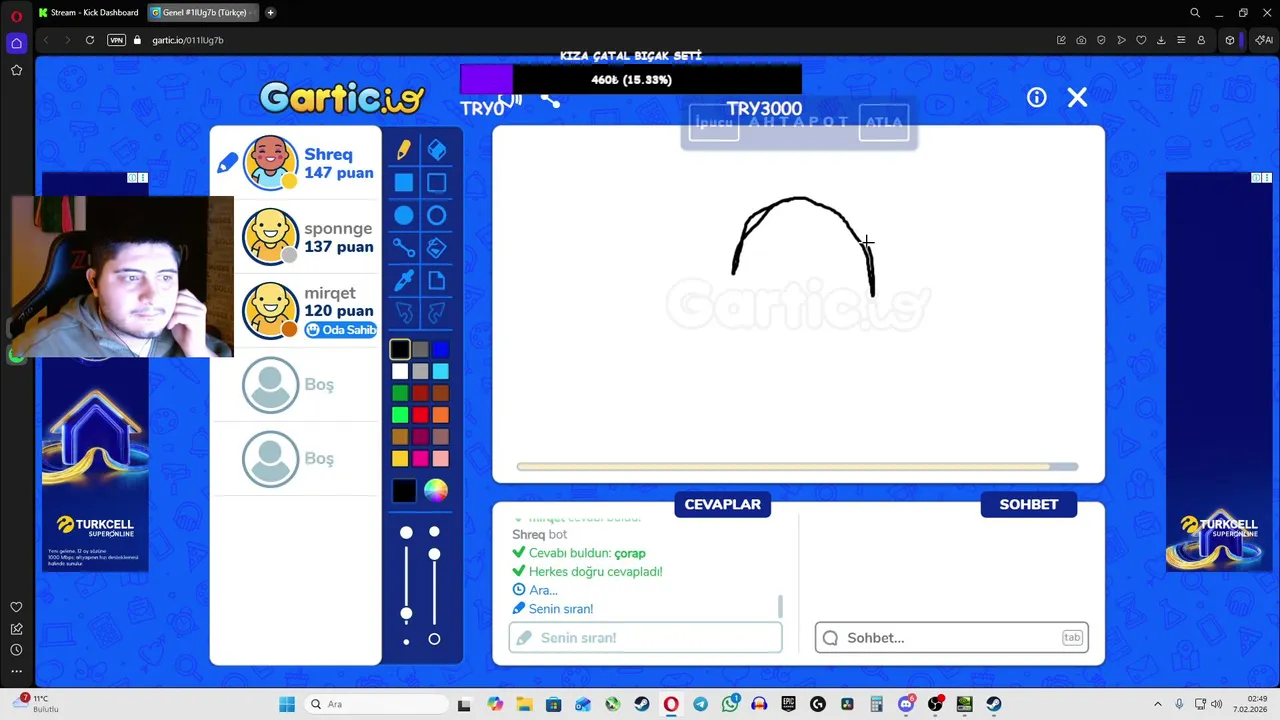The width and height of the screenshot is (1280, 720).
Task: Select the cyan color swatch
Action: 441,371
